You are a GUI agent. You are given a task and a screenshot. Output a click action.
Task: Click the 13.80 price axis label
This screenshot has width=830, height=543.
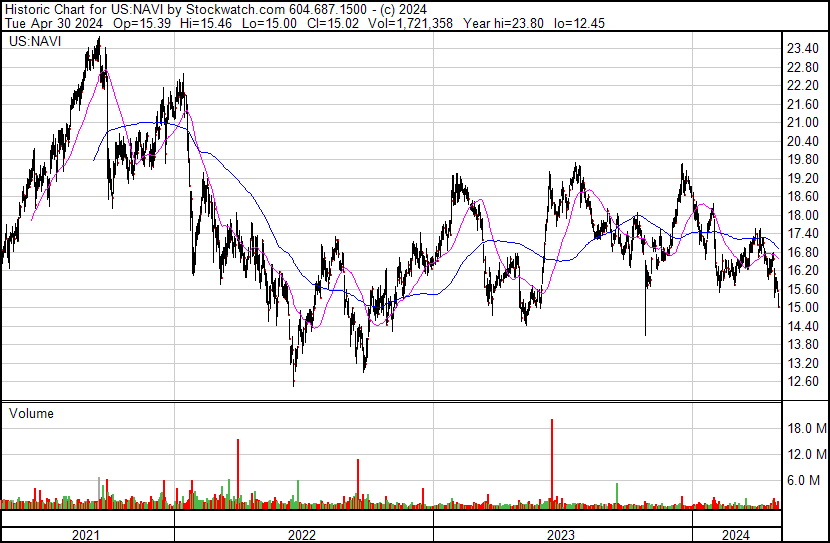(803, 345)
